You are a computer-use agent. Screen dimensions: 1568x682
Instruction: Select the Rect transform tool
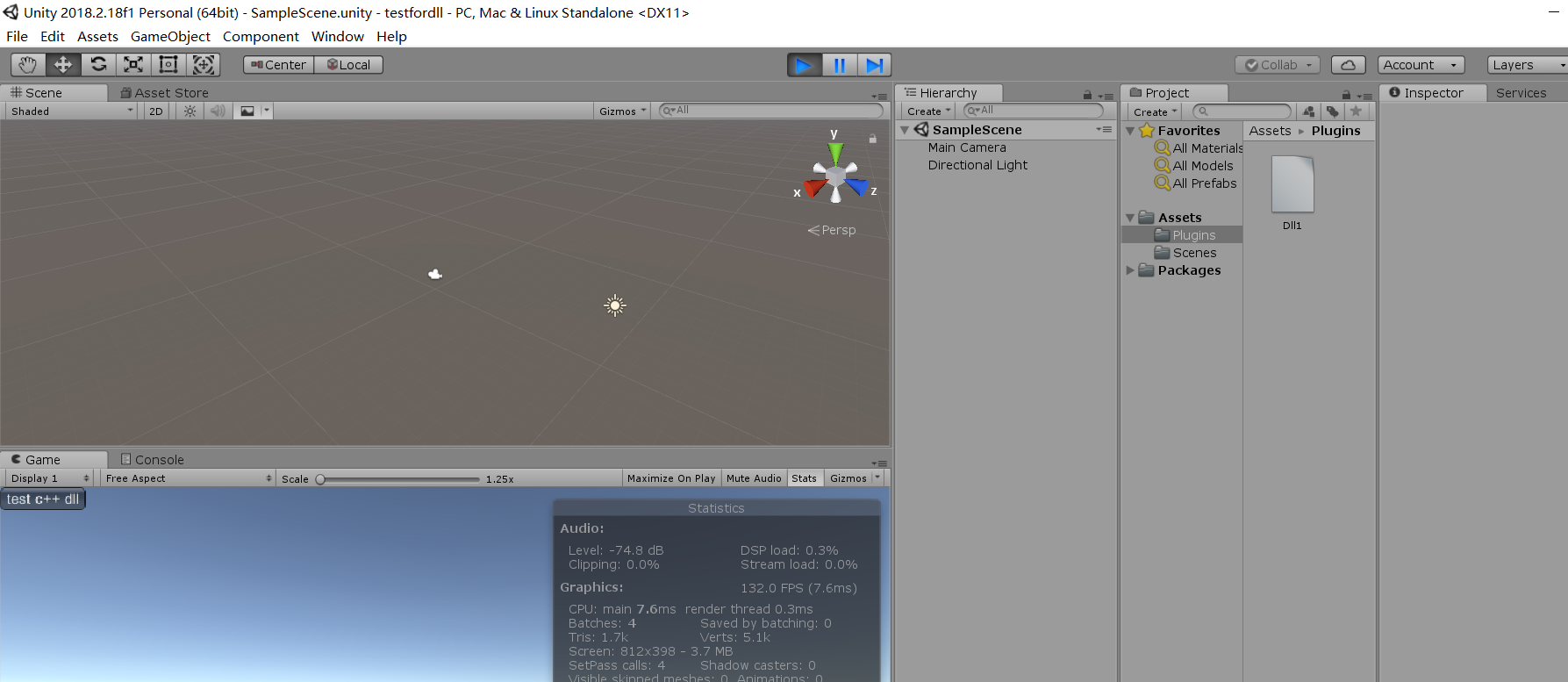[168, 65]
